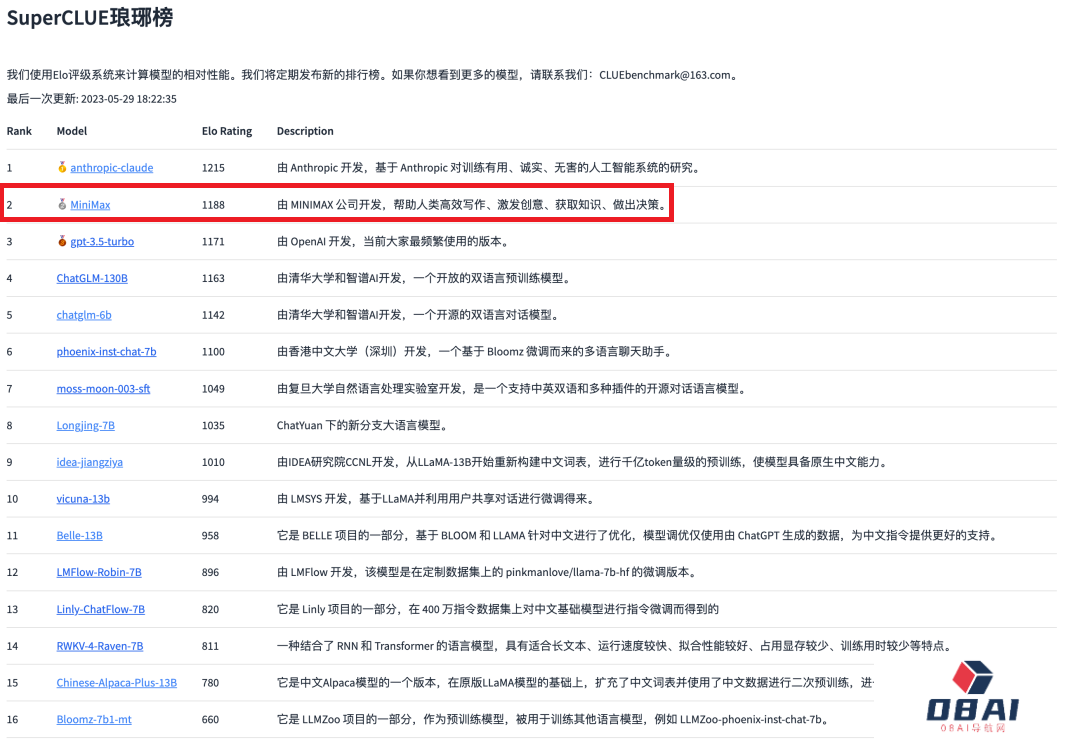Viewport: 1080px width, 743px height.
Task: Open the phoenix-inst-chat-7b link
Action: pyautogui.click(x=106, y=352)
